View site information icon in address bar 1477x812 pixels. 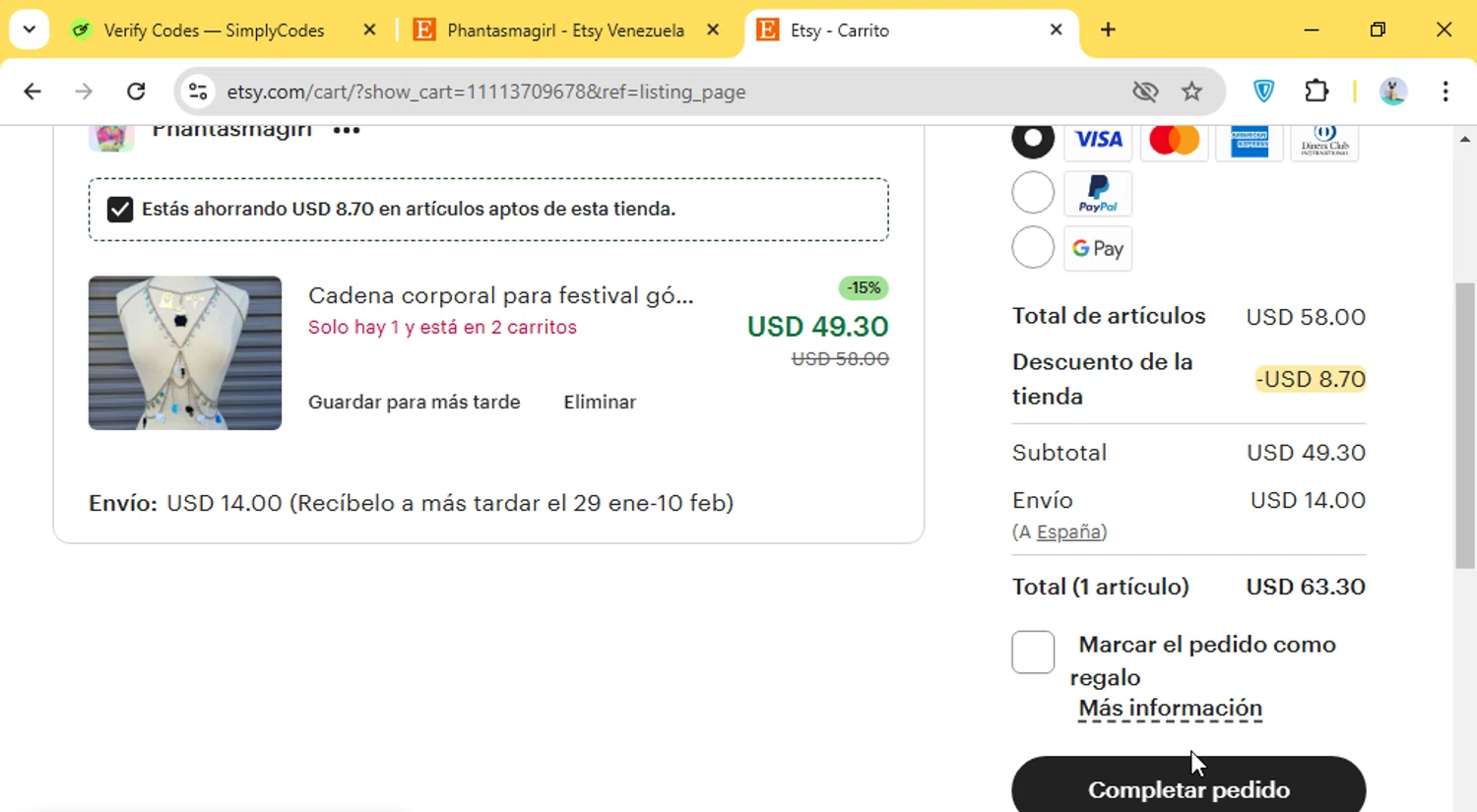tap(198, 92)
